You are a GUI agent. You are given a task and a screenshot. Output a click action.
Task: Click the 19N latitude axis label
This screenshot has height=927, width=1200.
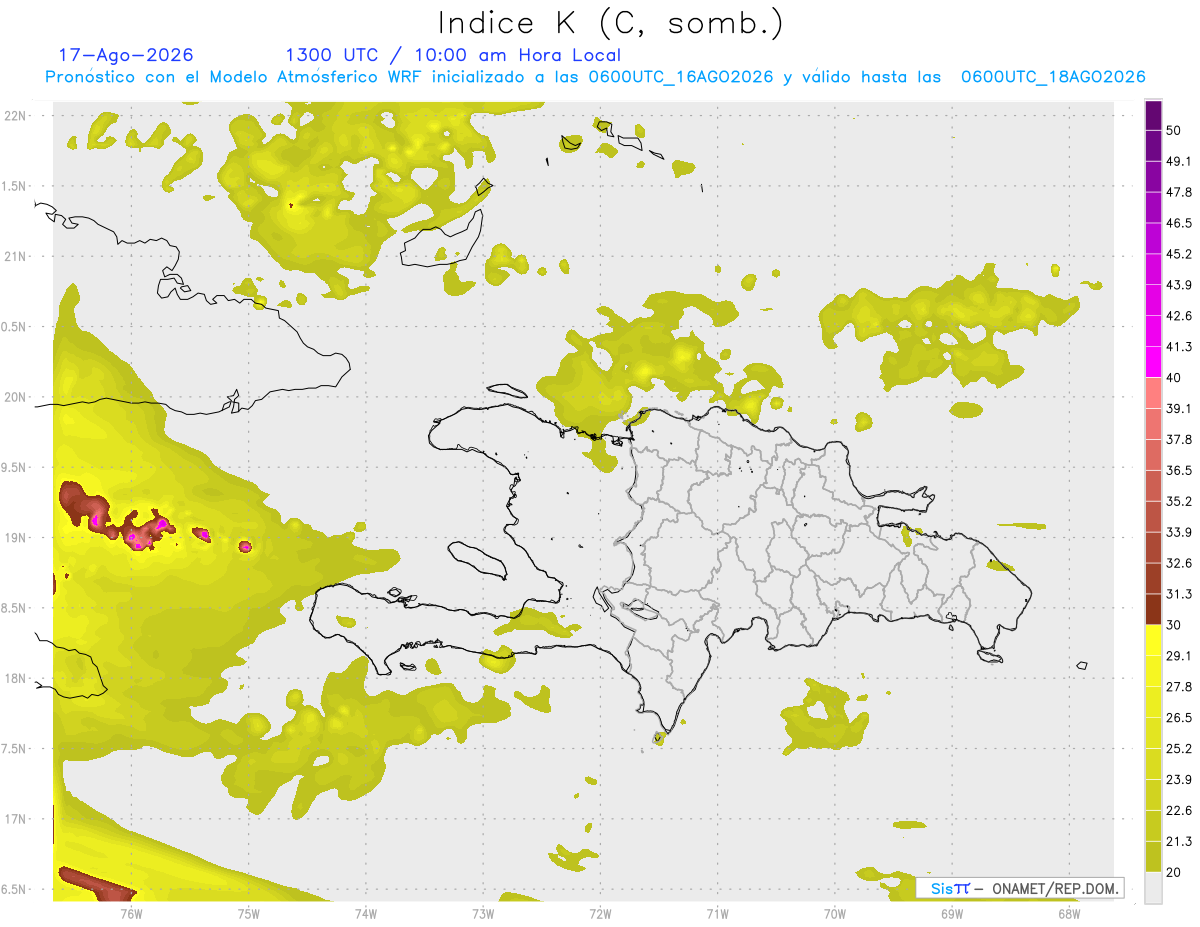17,538
